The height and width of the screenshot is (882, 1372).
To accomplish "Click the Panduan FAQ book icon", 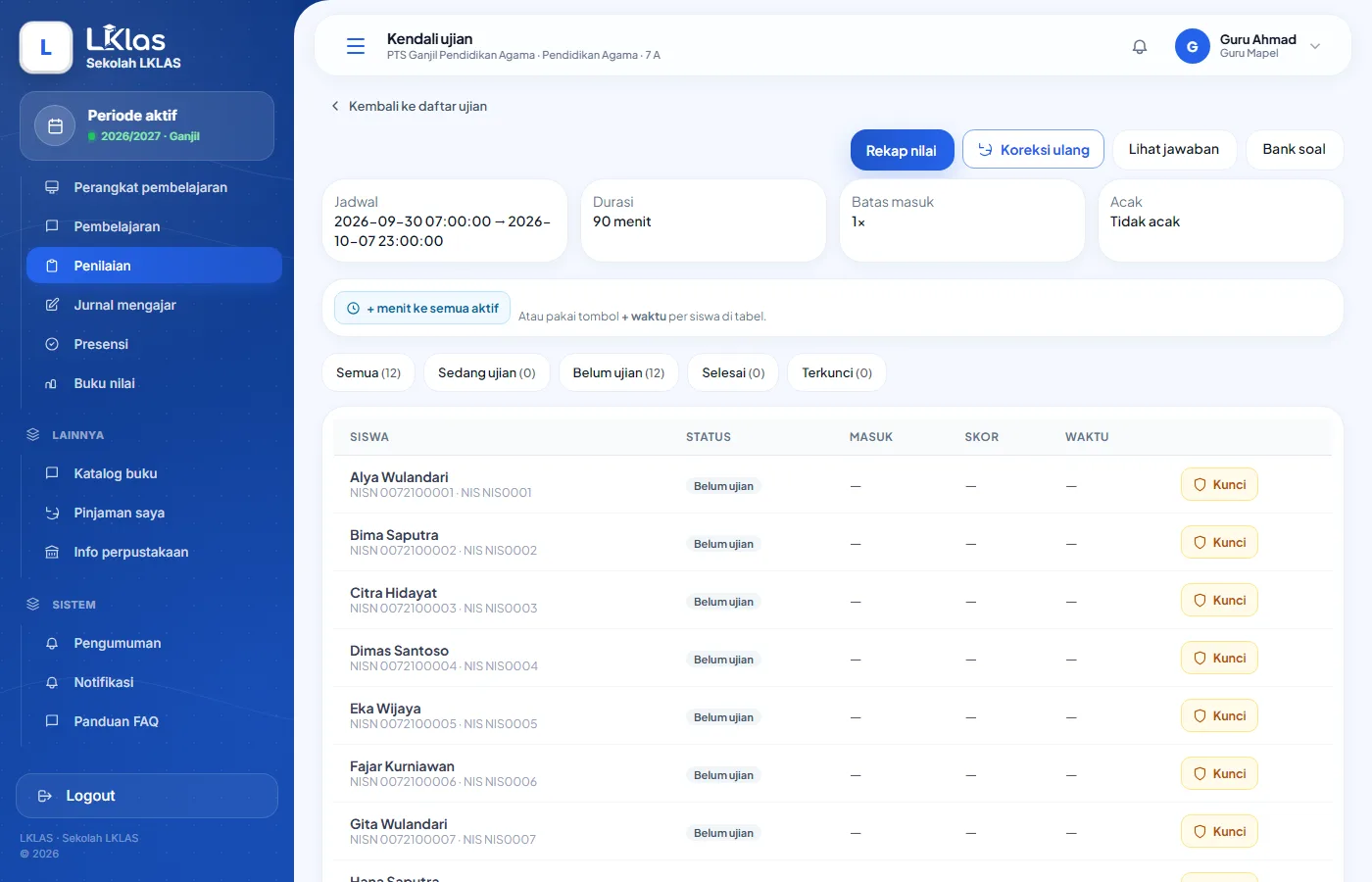I will pos(52,721).
